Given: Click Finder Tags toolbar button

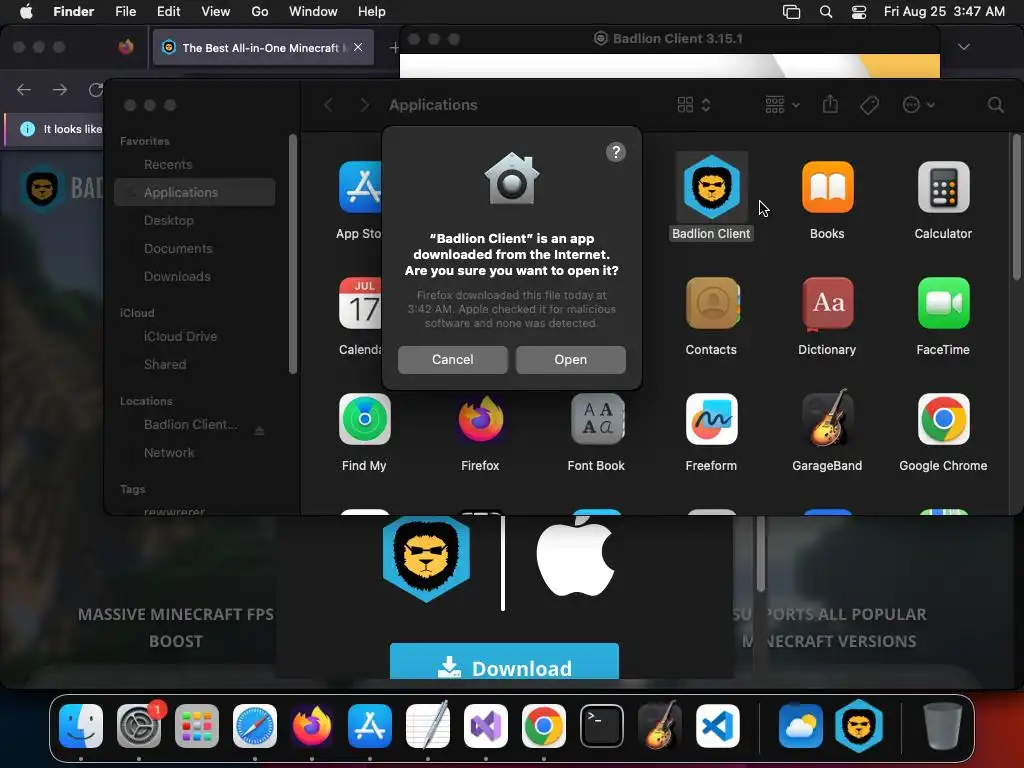Looking at the screenshot, I should [x=869, y=105].
